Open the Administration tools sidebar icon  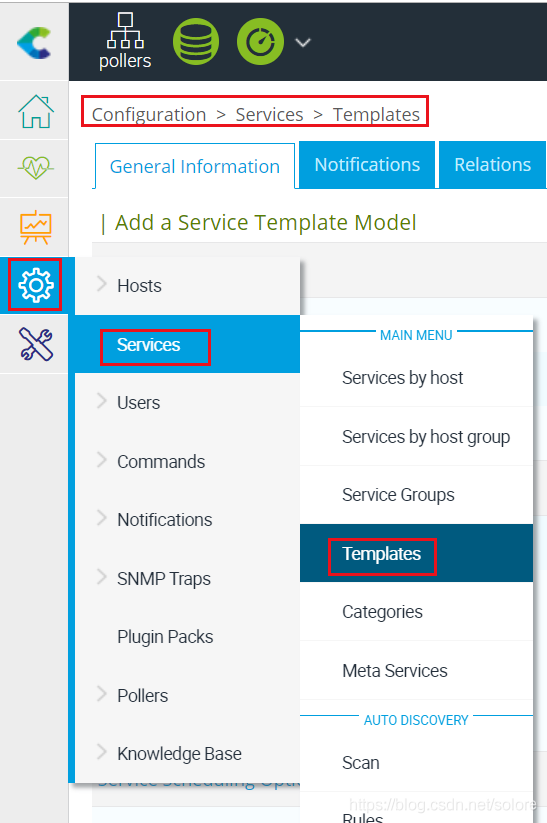[35, 344]
